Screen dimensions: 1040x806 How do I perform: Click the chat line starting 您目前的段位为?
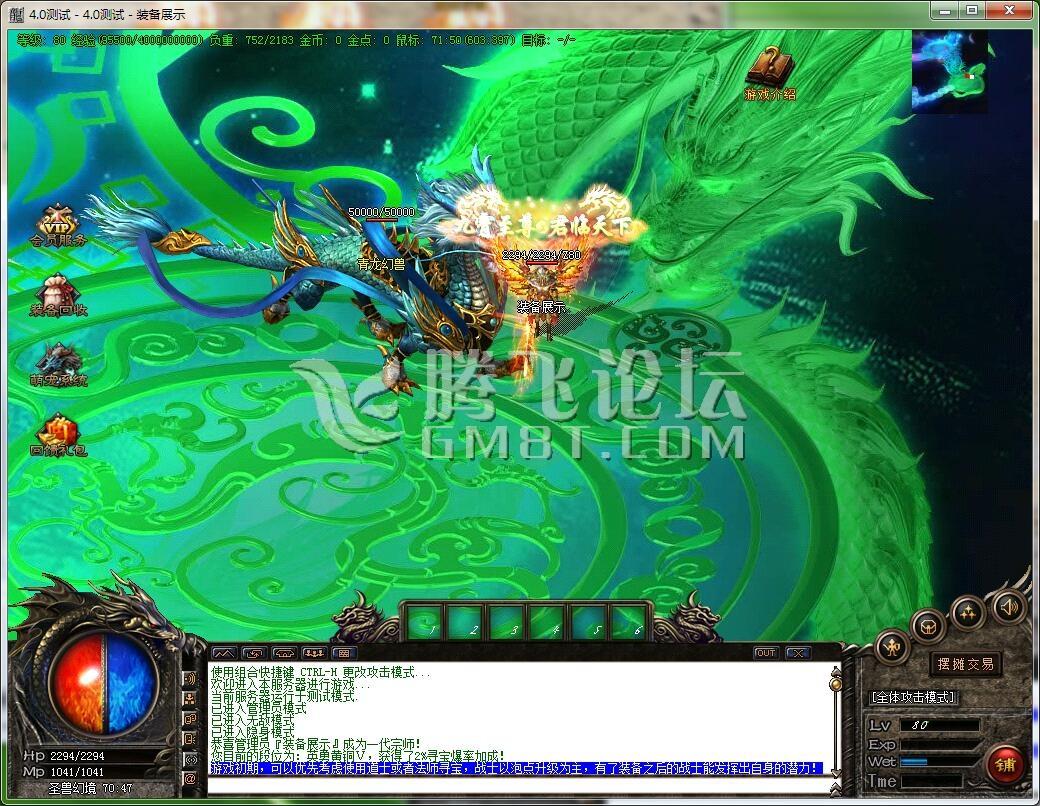tap(358, 756)
